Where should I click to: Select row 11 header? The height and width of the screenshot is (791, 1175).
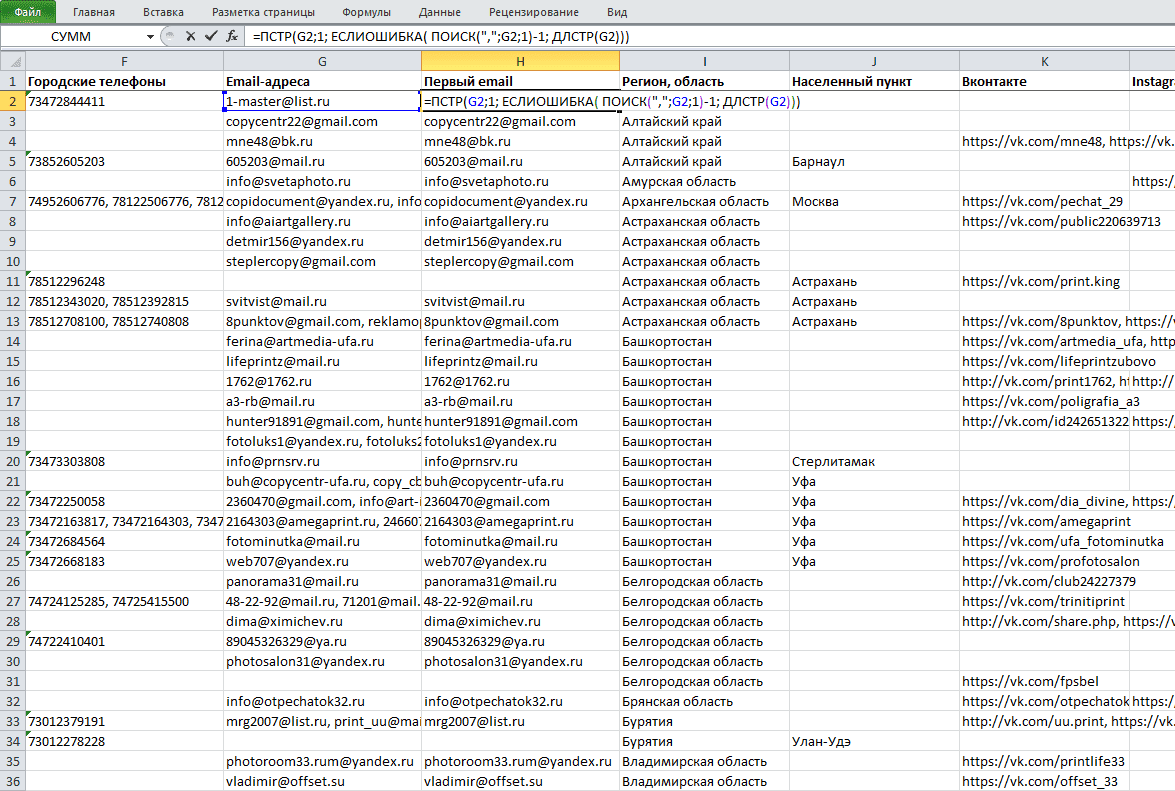(x=13, y=282)
